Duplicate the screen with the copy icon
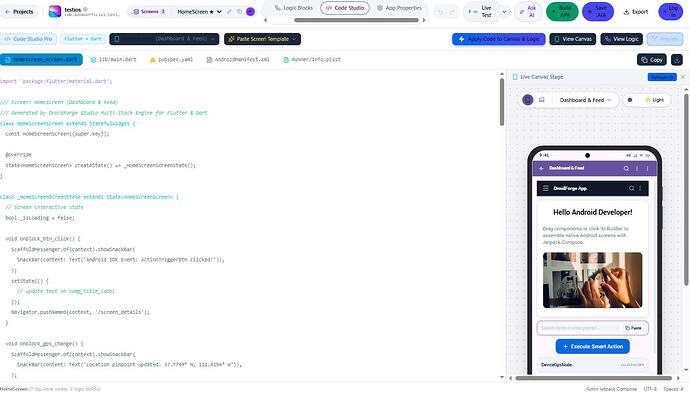690x394 pixels. tap(239, 11)
